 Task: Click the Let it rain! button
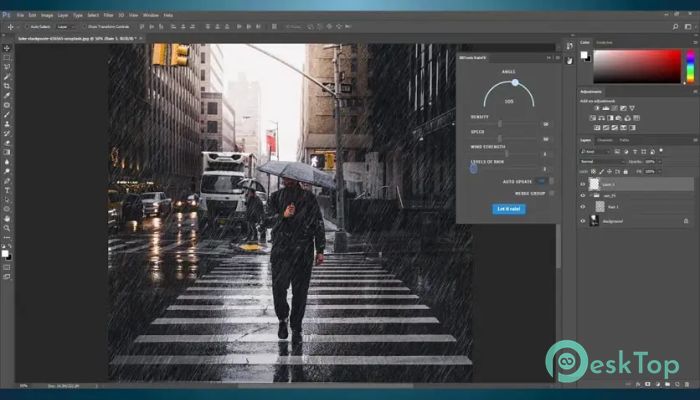(508, 209)
